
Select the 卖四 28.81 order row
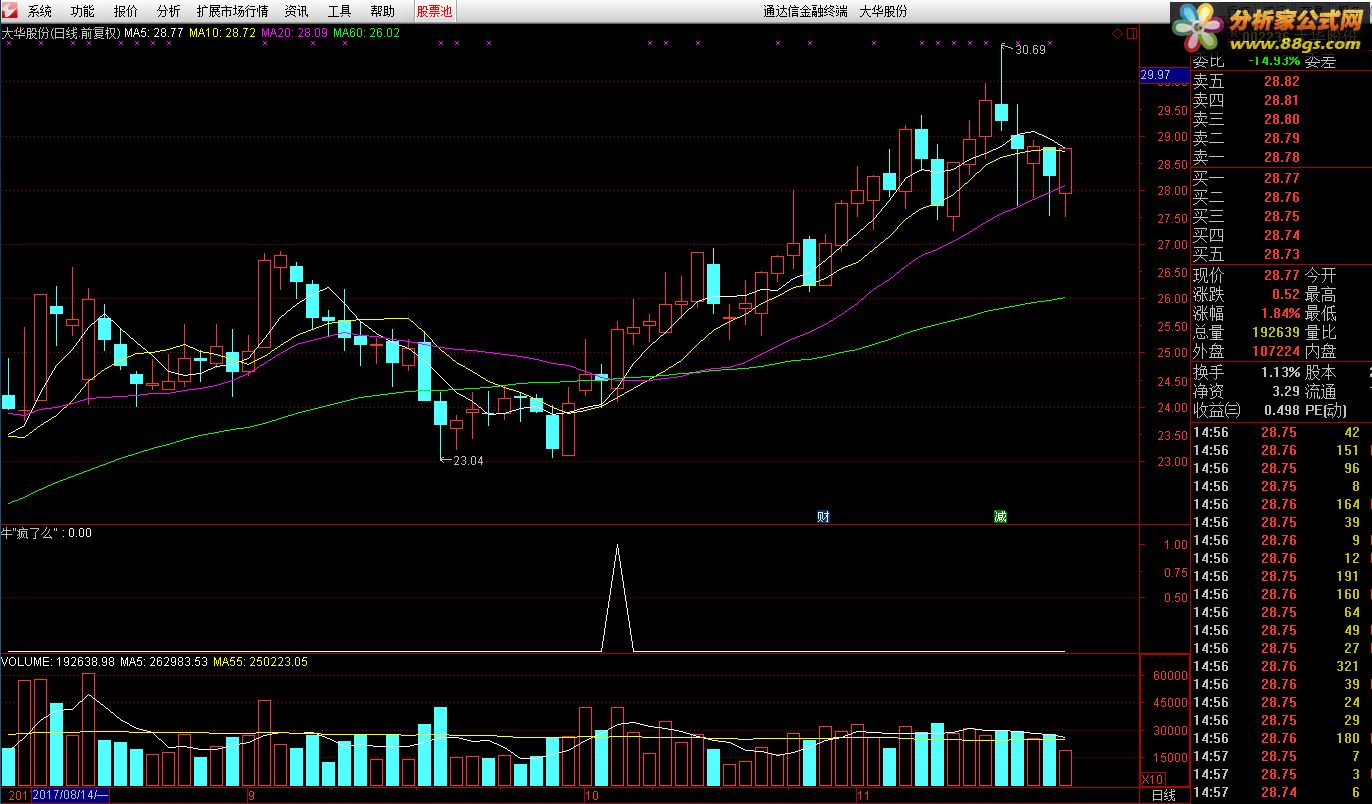tap(1281, 101)
